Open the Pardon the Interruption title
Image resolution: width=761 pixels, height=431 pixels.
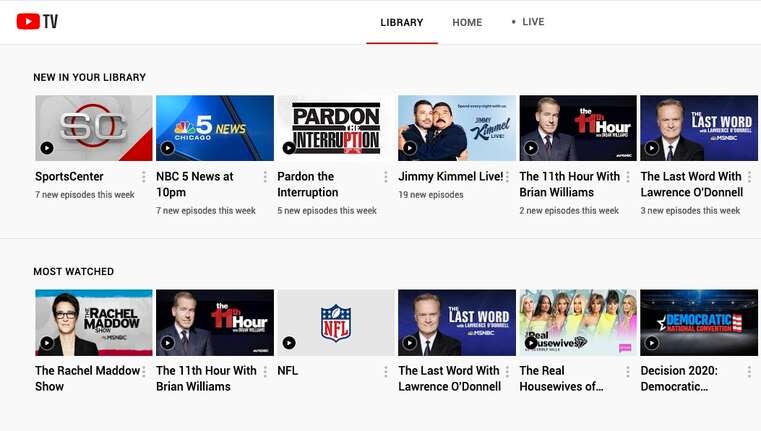click(308, 184)
